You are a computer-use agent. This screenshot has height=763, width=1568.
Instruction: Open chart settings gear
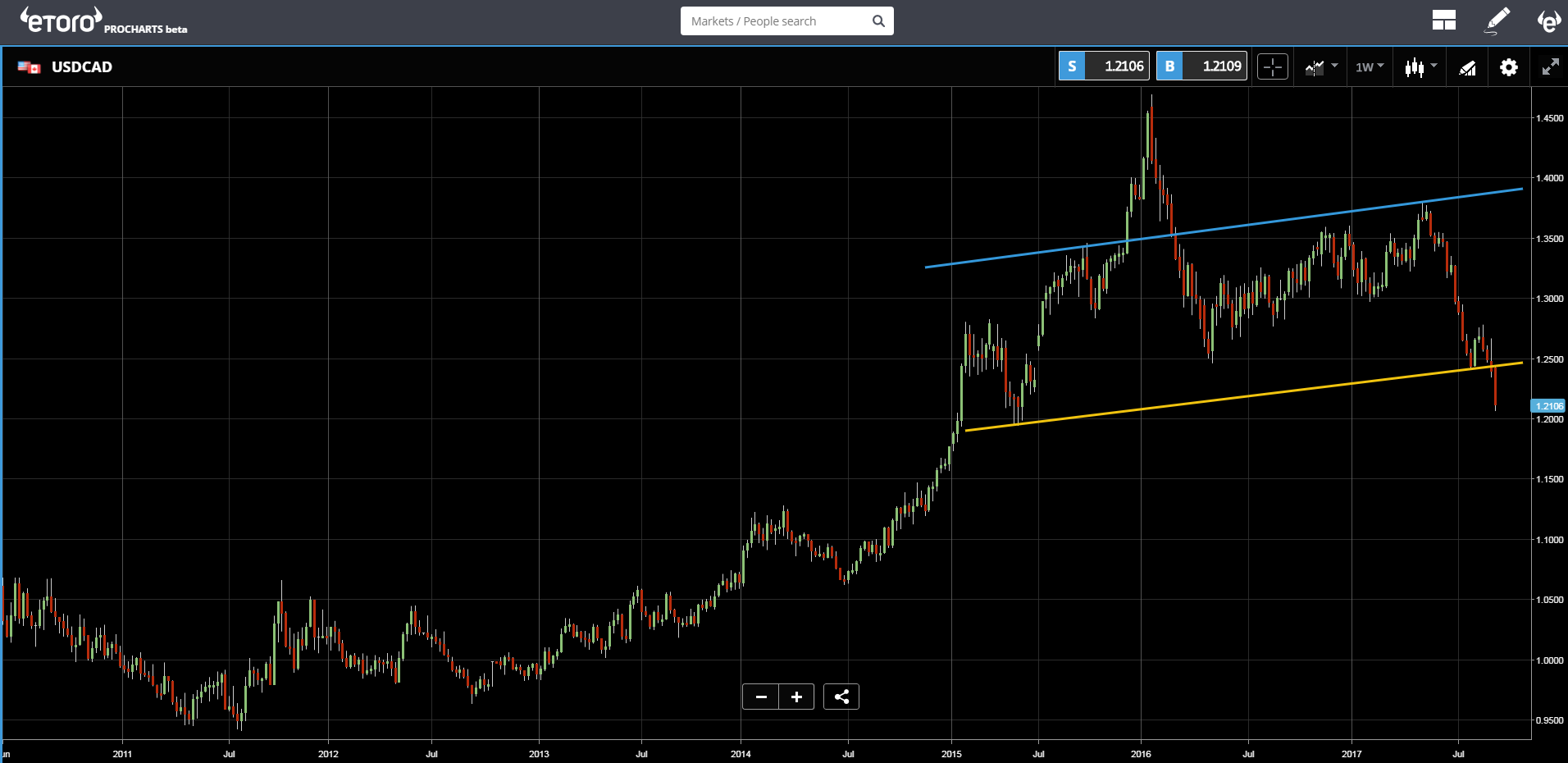1509,67
